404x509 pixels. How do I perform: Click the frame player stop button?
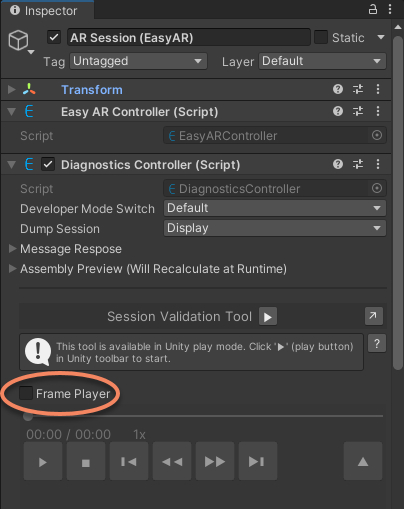(x=86, y=461)
